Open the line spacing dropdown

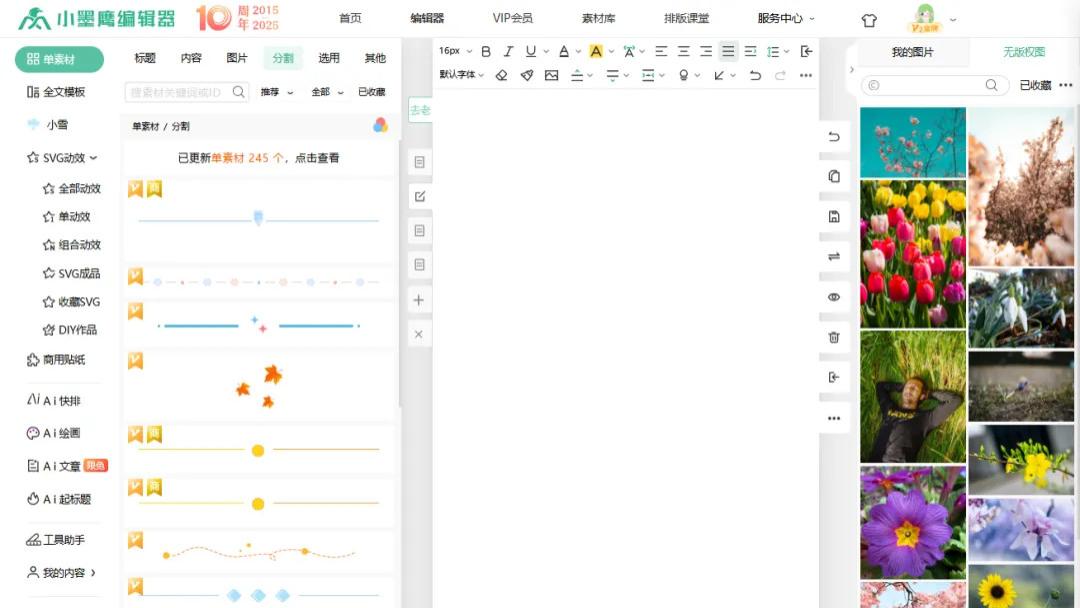pos(778,51)
